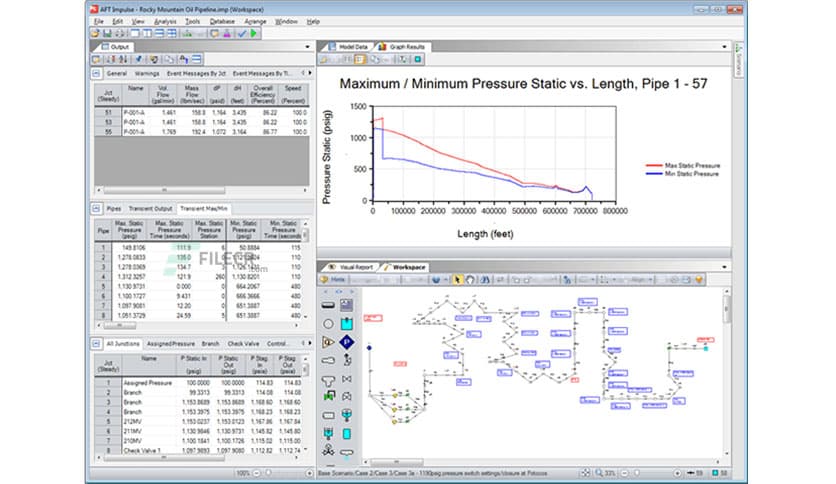Click the highlighted graph-layout icon in Graph toolbar

coord(360,59)
